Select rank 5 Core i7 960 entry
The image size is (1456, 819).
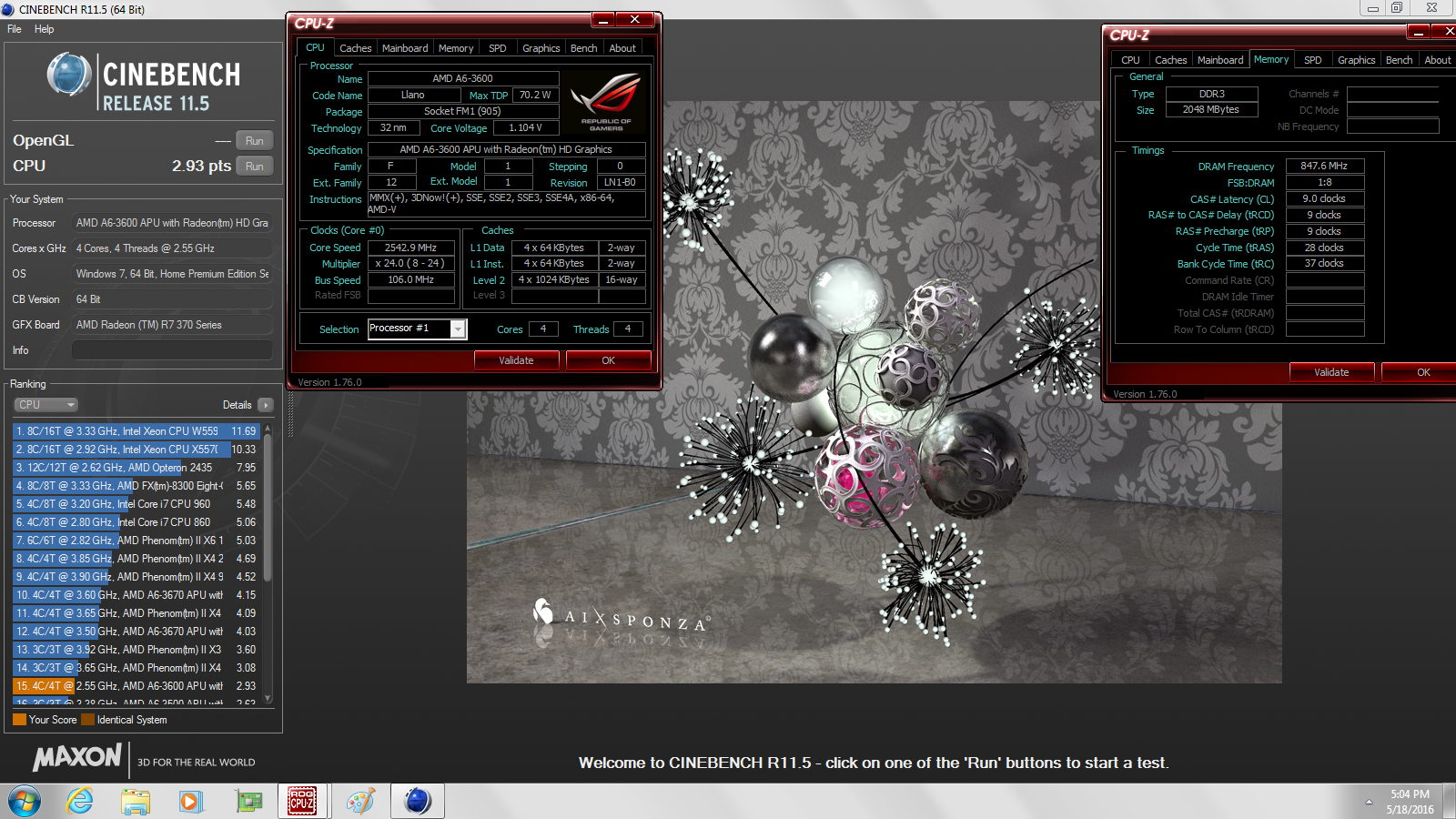pyautogui.click(x=136, y=504)
